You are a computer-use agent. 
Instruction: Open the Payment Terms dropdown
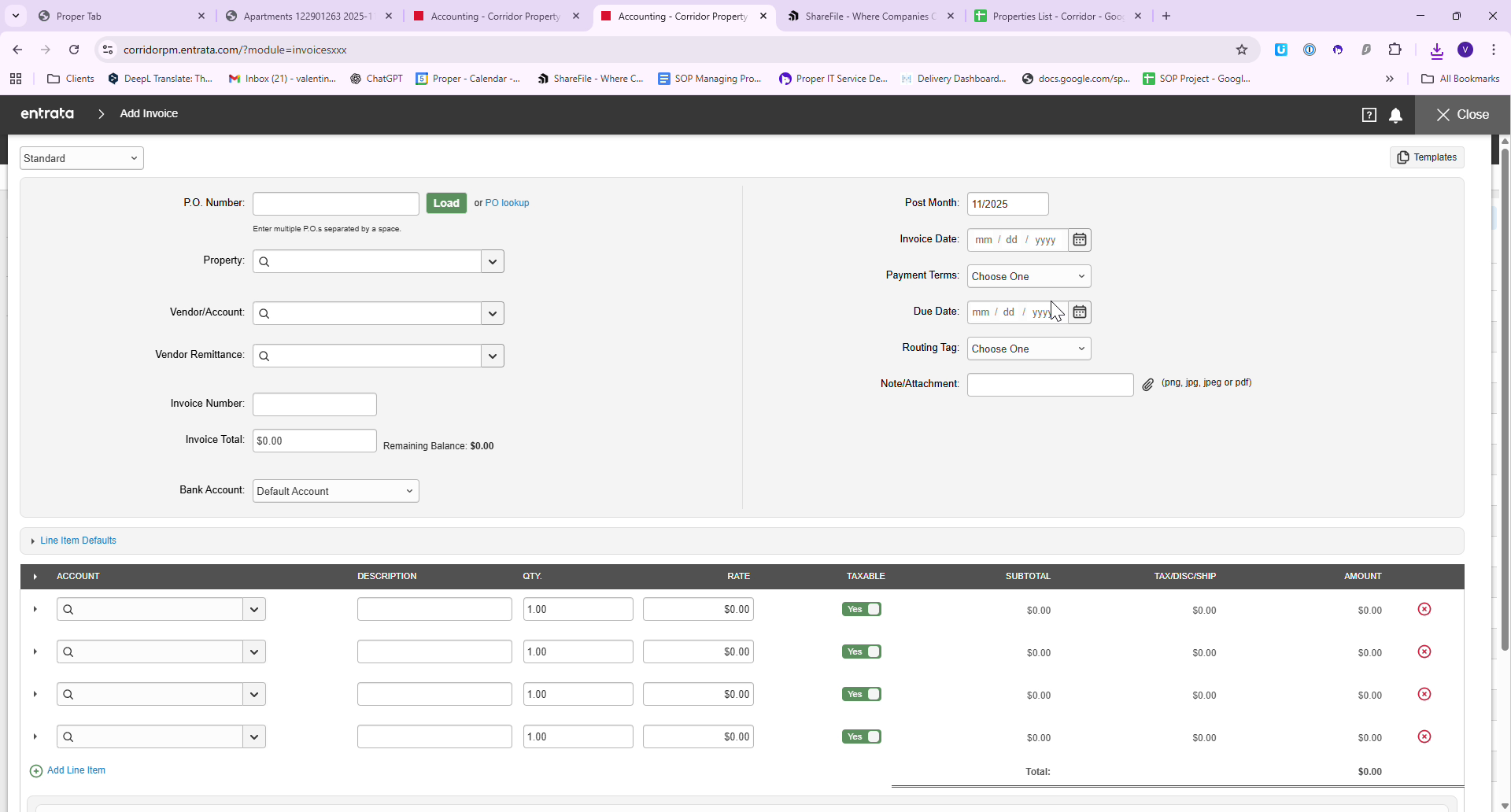click(x=1029, y=276)
